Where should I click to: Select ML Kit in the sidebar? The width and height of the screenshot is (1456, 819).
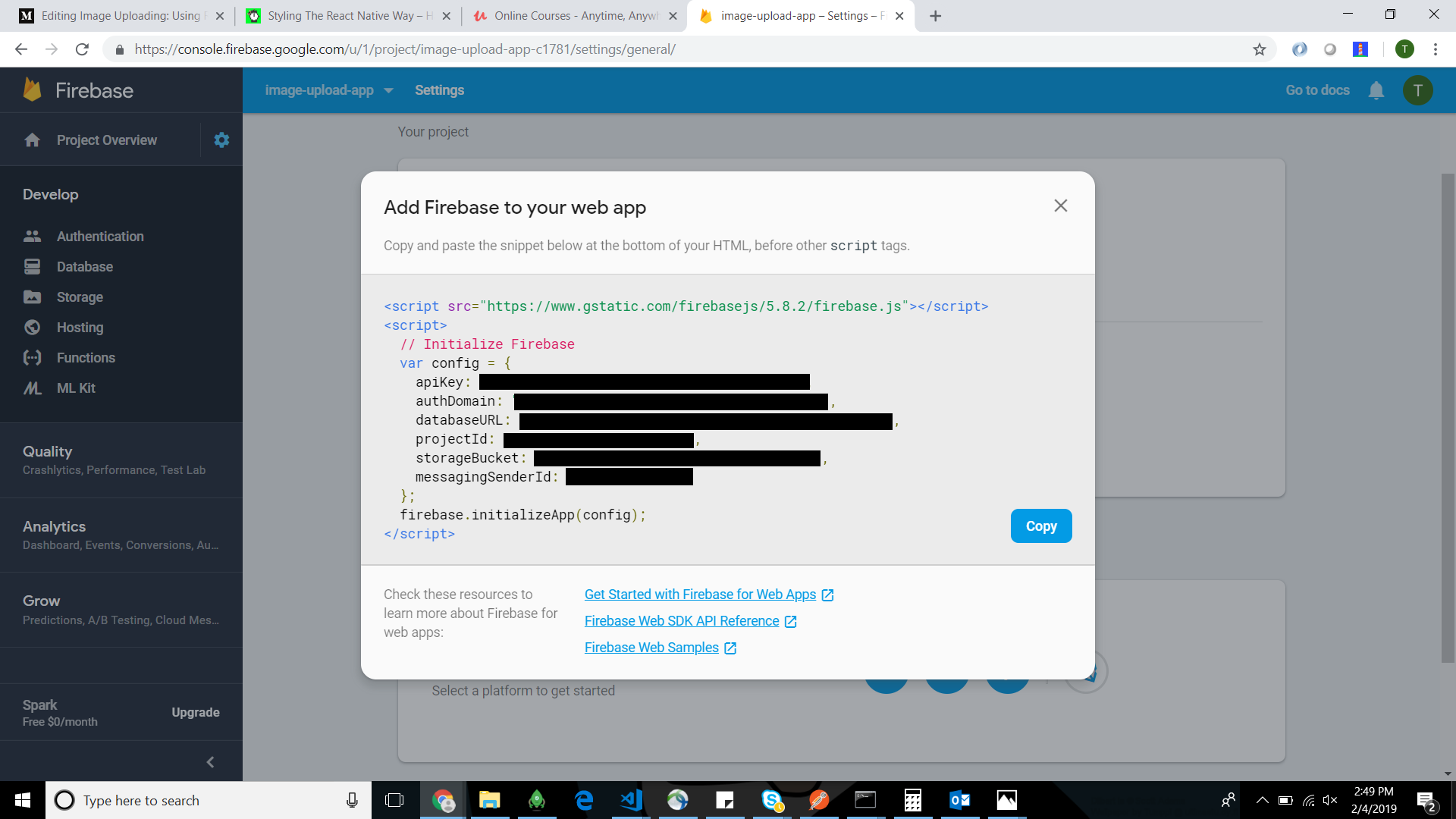click(74, 388)
